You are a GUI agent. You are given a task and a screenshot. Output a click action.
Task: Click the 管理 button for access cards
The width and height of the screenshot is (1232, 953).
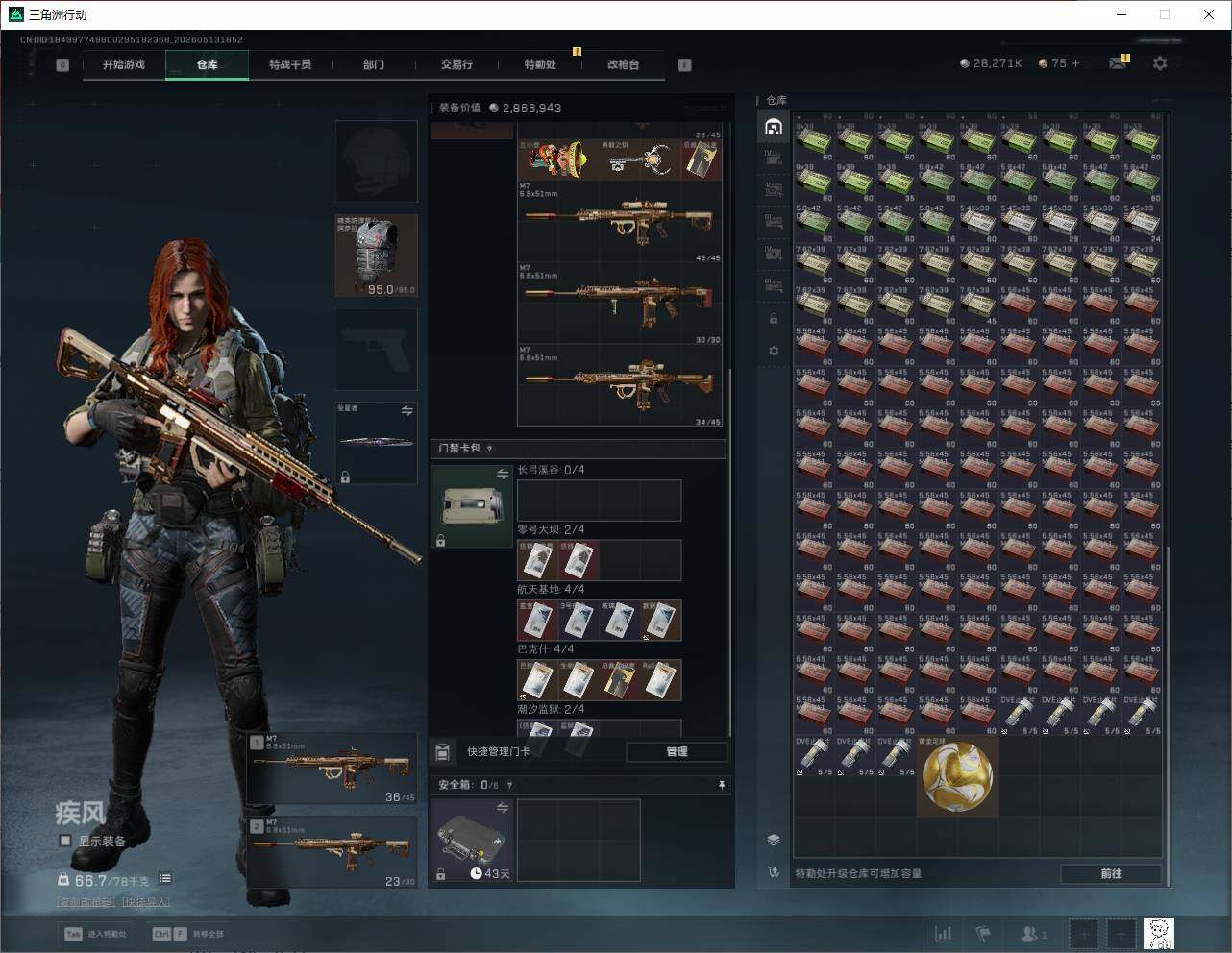[x=677, y=751]
